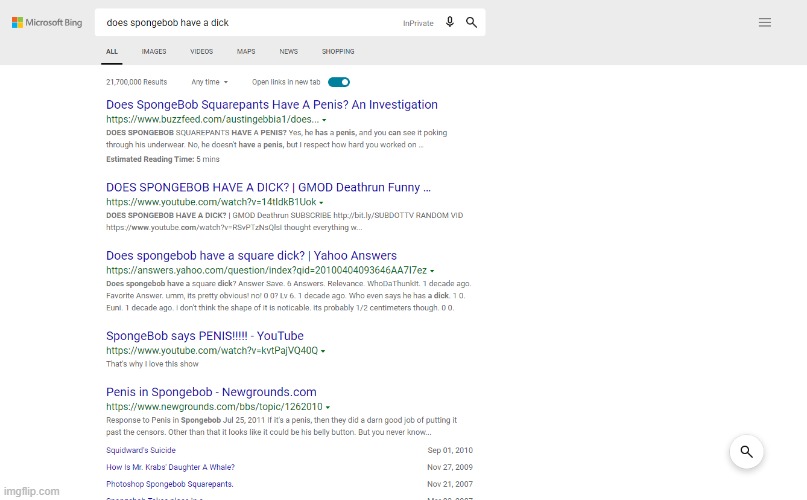Click the floating round search button
The height and width of the screenshot is (500, 807).
click(746, 452)
